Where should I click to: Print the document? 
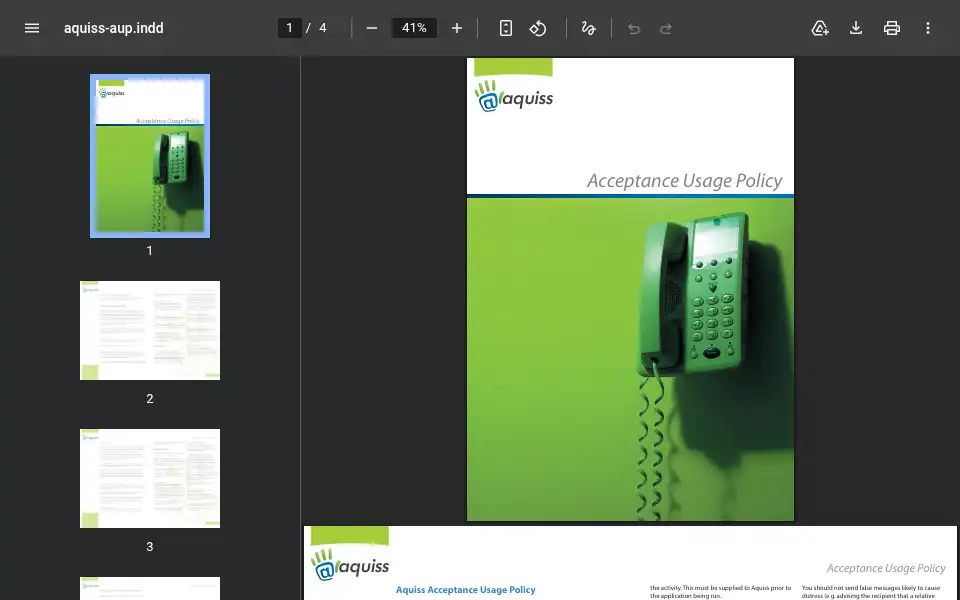click(x=892, y=28)
